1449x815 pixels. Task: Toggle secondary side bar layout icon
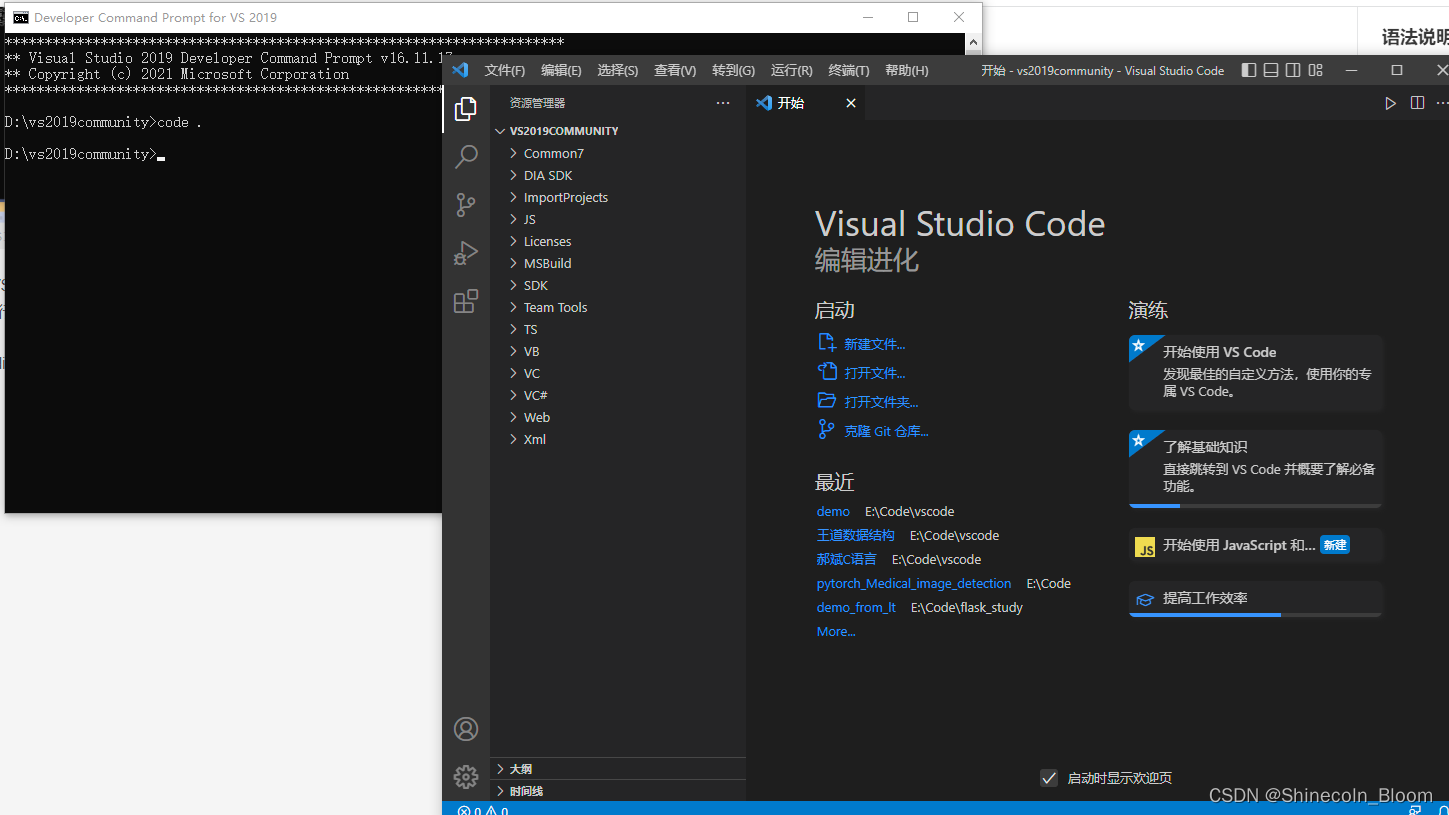pyautogui.click(x=1293, y=70)
